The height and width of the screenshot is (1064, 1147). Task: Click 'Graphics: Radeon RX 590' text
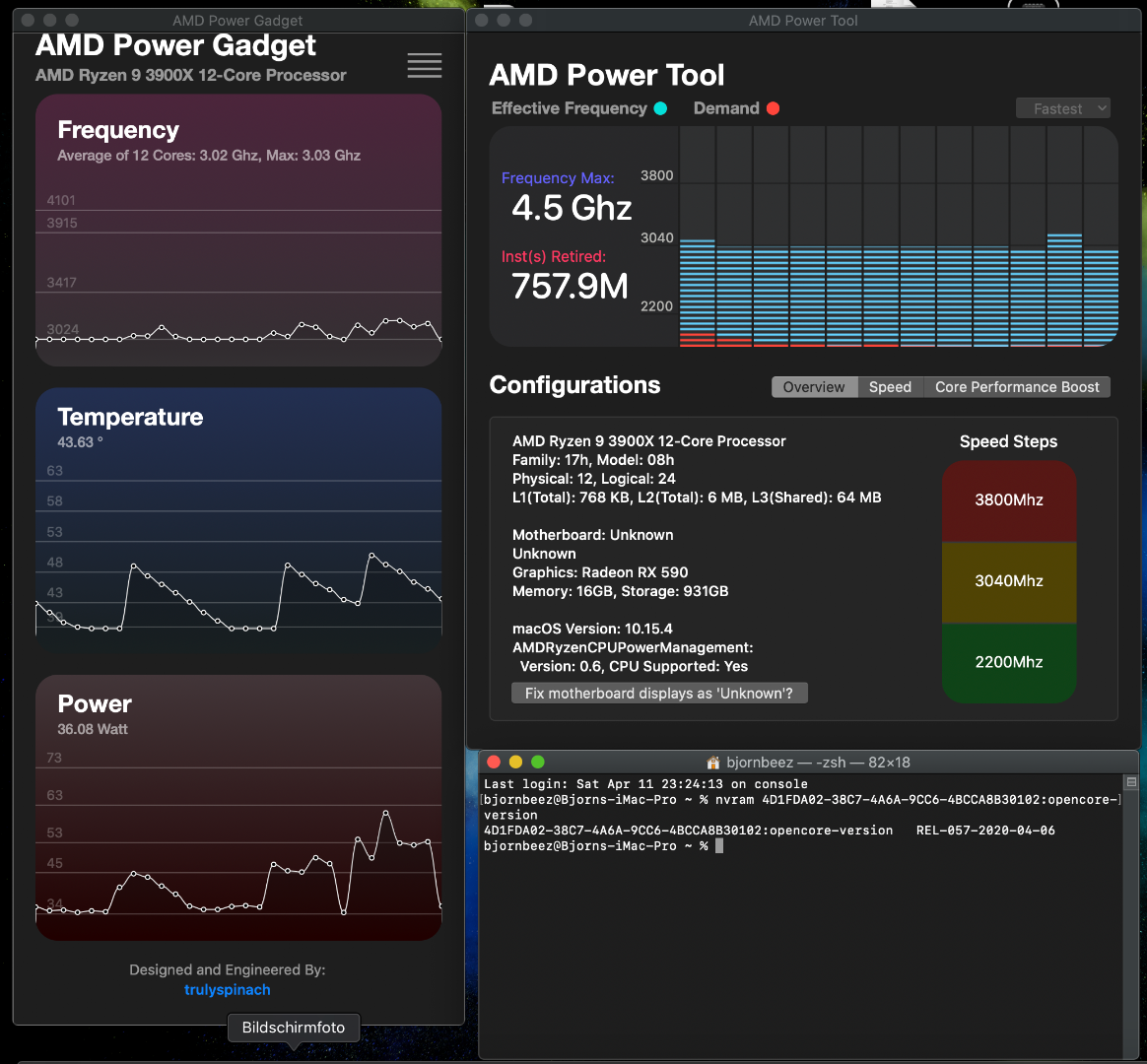(x=600, y=572)
